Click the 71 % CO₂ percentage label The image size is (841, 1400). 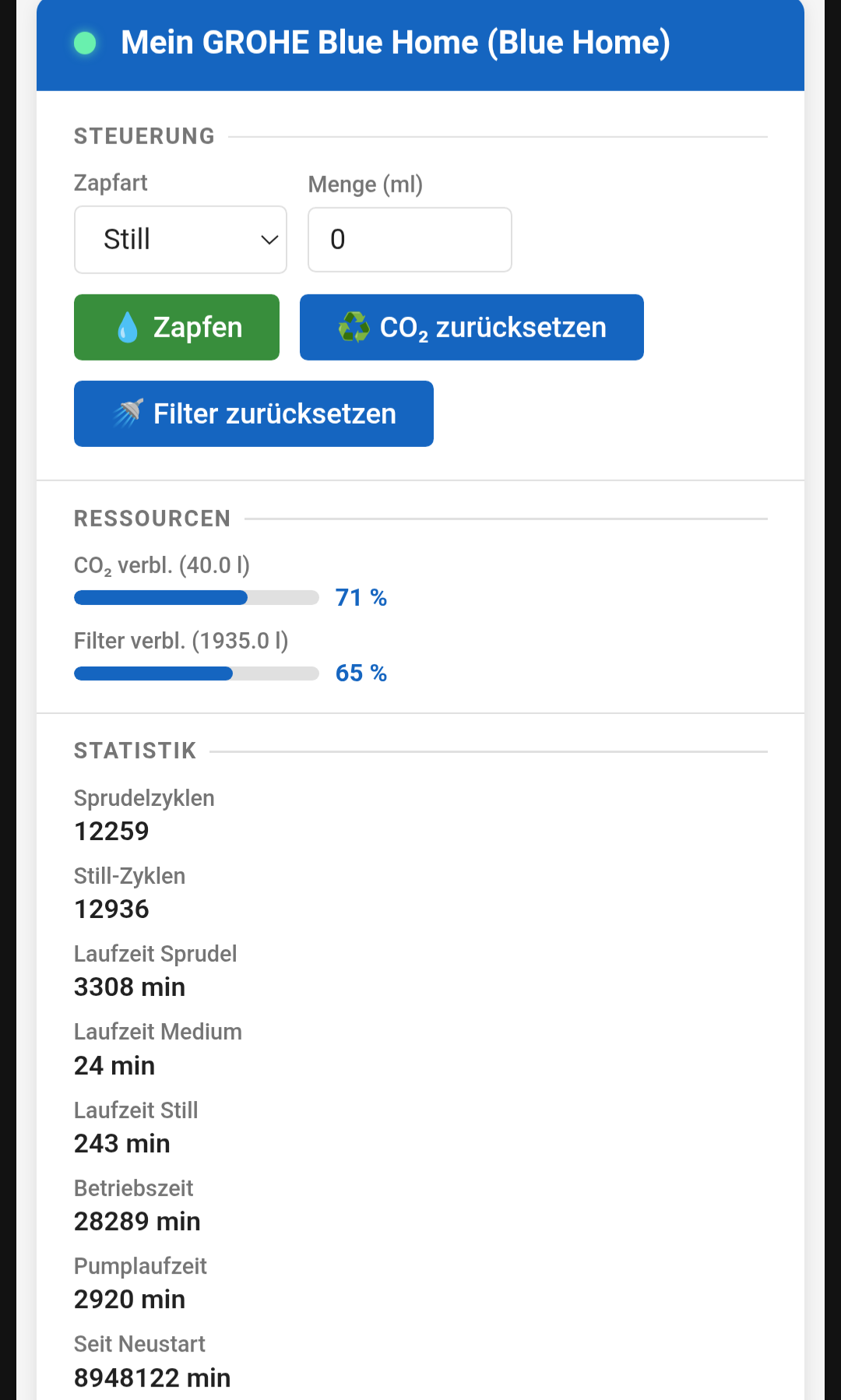(361, 598)
